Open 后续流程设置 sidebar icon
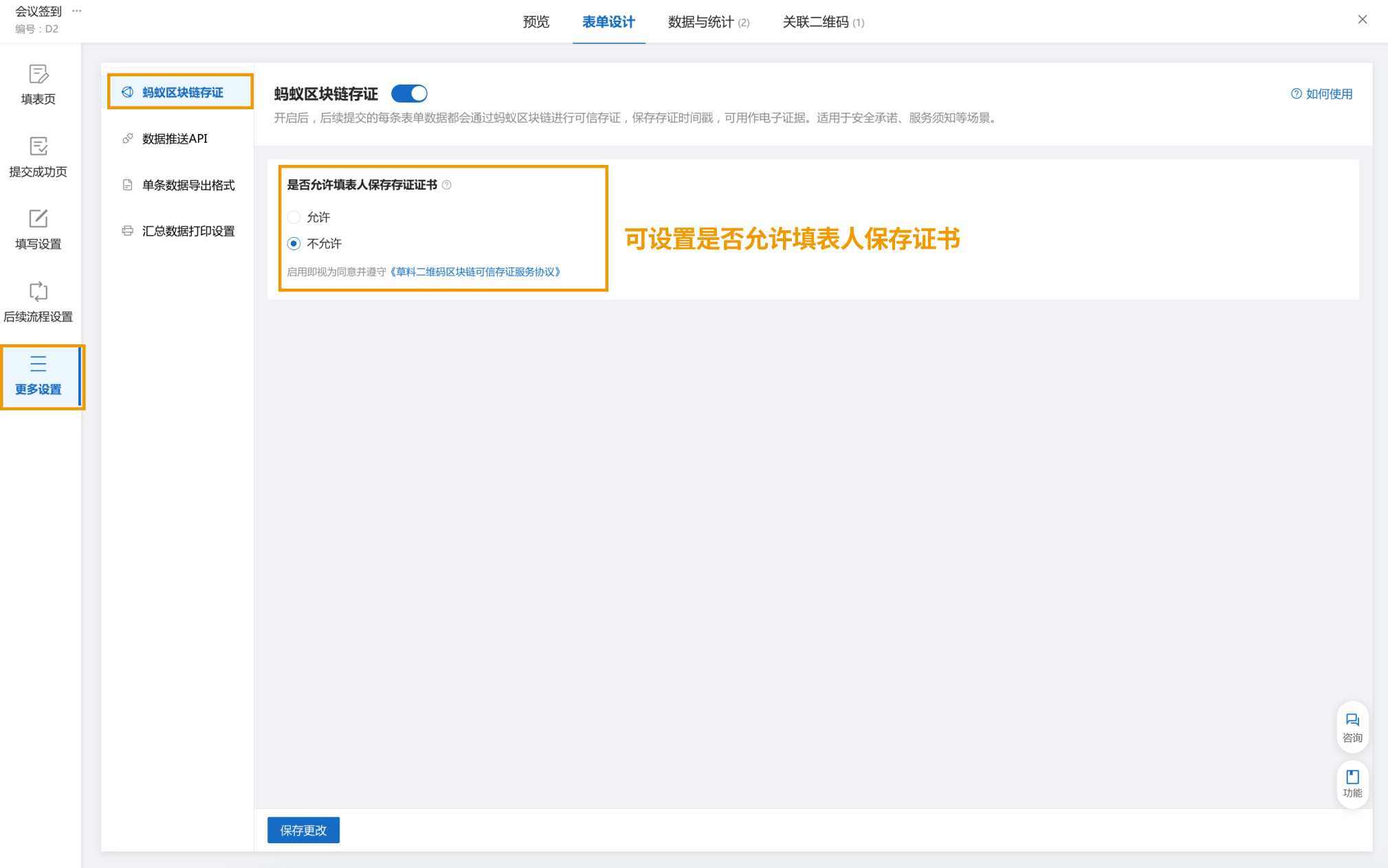The height and width of the screenshot is (868, 1388). coord(38,291)
